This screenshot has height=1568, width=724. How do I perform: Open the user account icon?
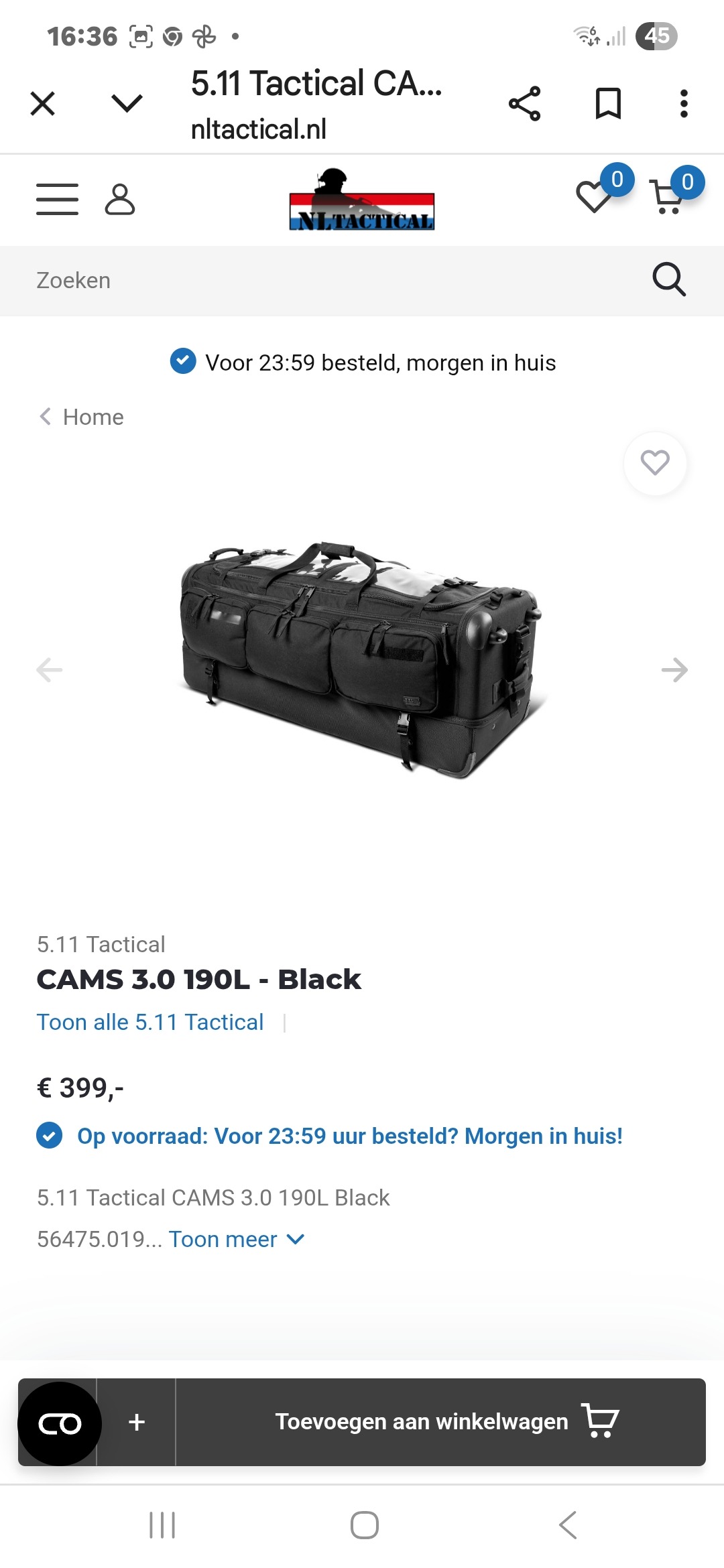tap(120, 199)
